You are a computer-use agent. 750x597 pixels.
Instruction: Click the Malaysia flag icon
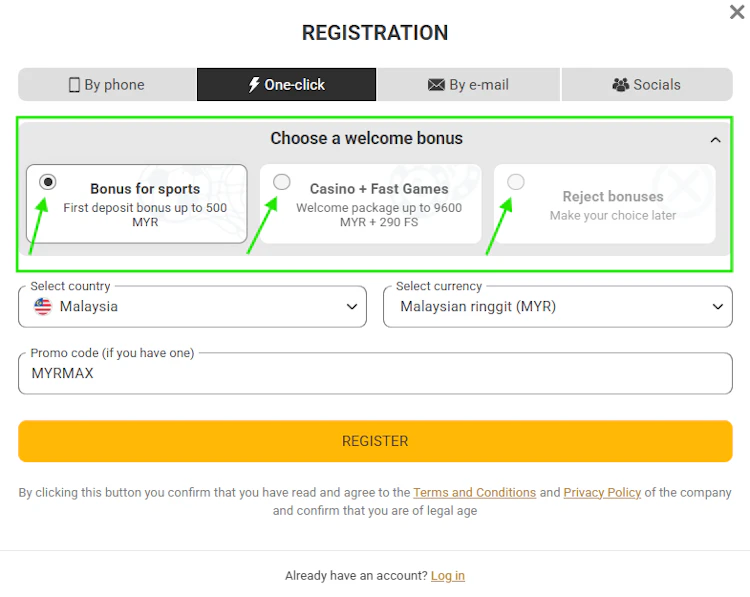pos(43,307)
